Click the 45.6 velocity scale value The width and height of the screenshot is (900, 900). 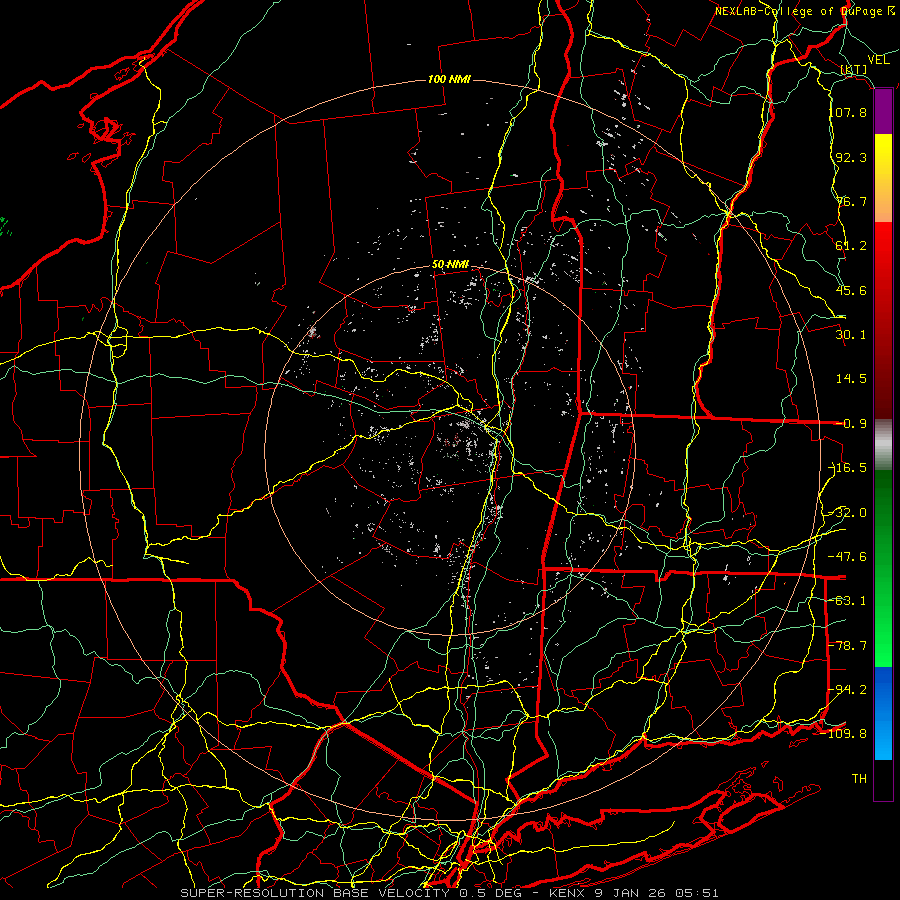pyautogui.click(x=851, y=290)
